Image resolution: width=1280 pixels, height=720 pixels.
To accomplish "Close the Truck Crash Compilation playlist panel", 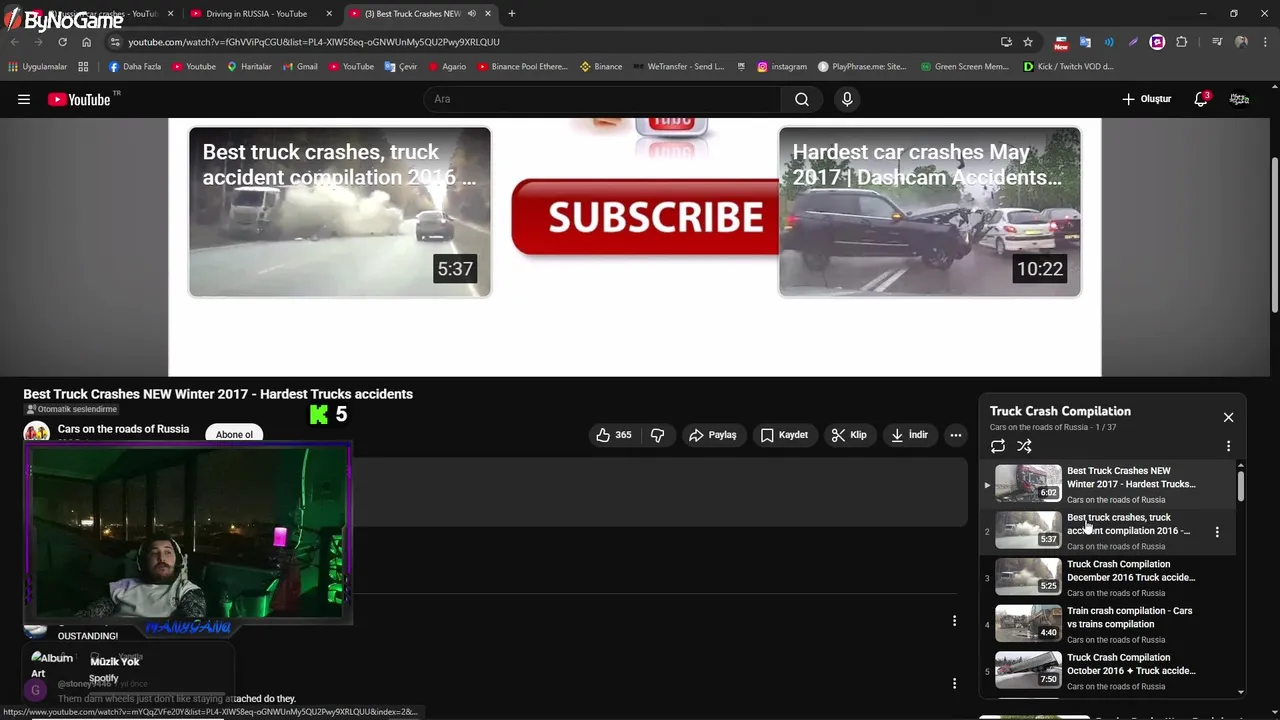I will pos(1228,417).
